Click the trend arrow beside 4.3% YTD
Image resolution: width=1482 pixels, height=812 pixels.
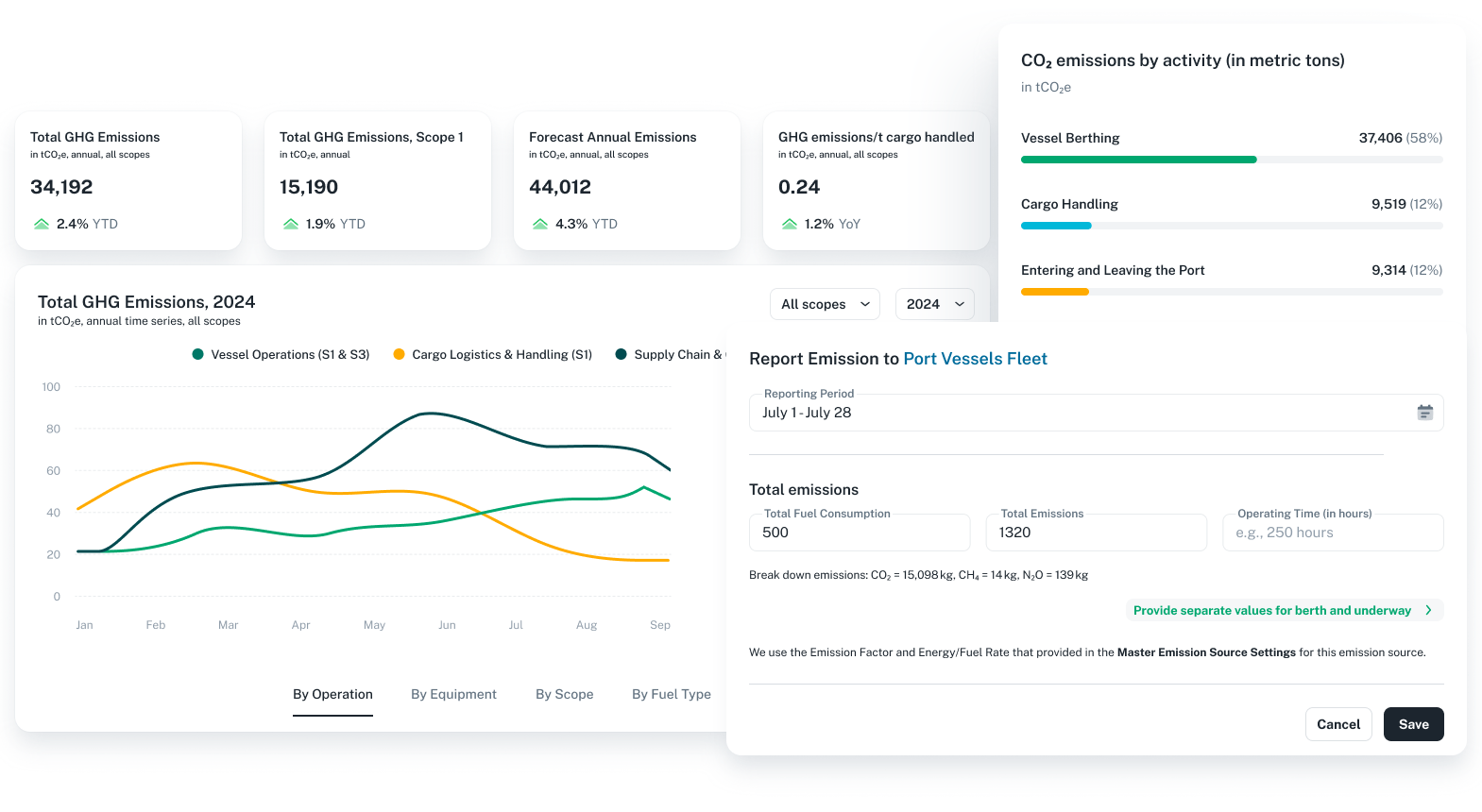540,224
